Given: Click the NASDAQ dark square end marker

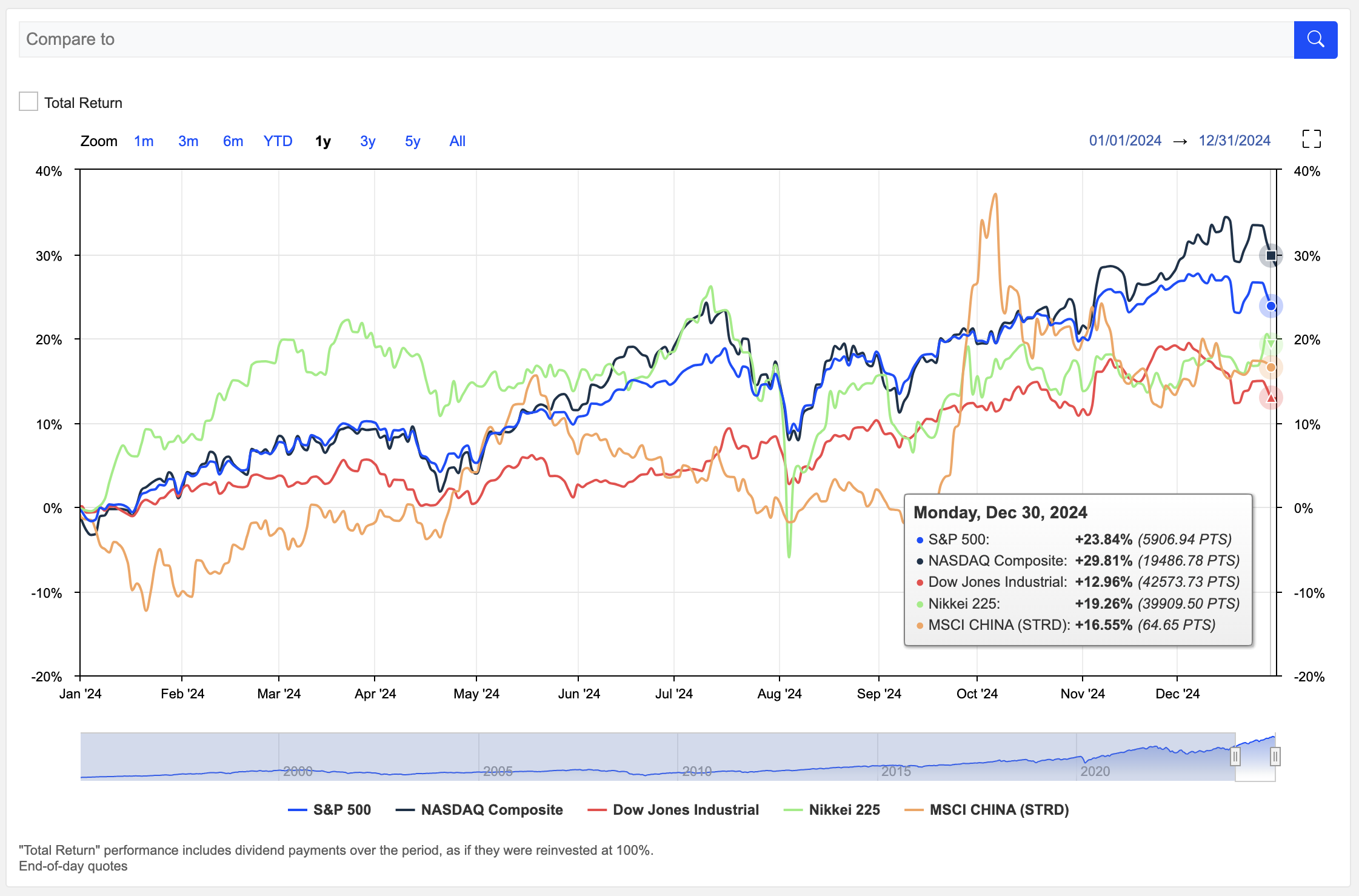Looking at the screenshot, I should coord(1271,256).
